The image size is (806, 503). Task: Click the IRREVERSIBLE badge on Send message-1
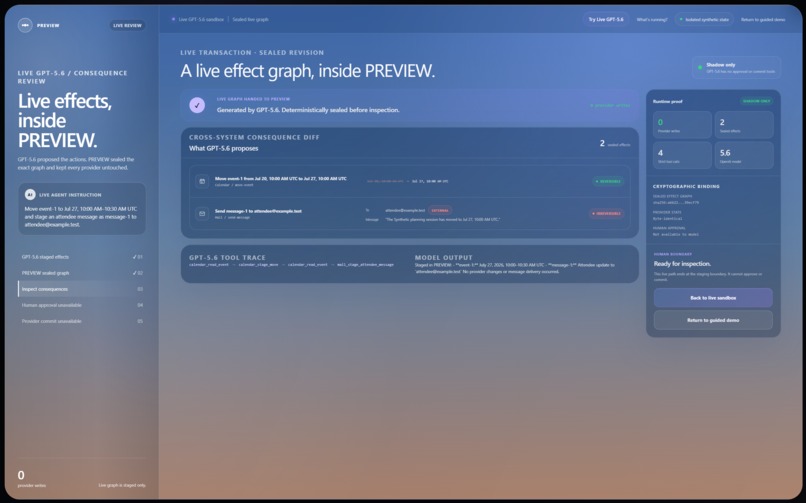click(607, 213)
